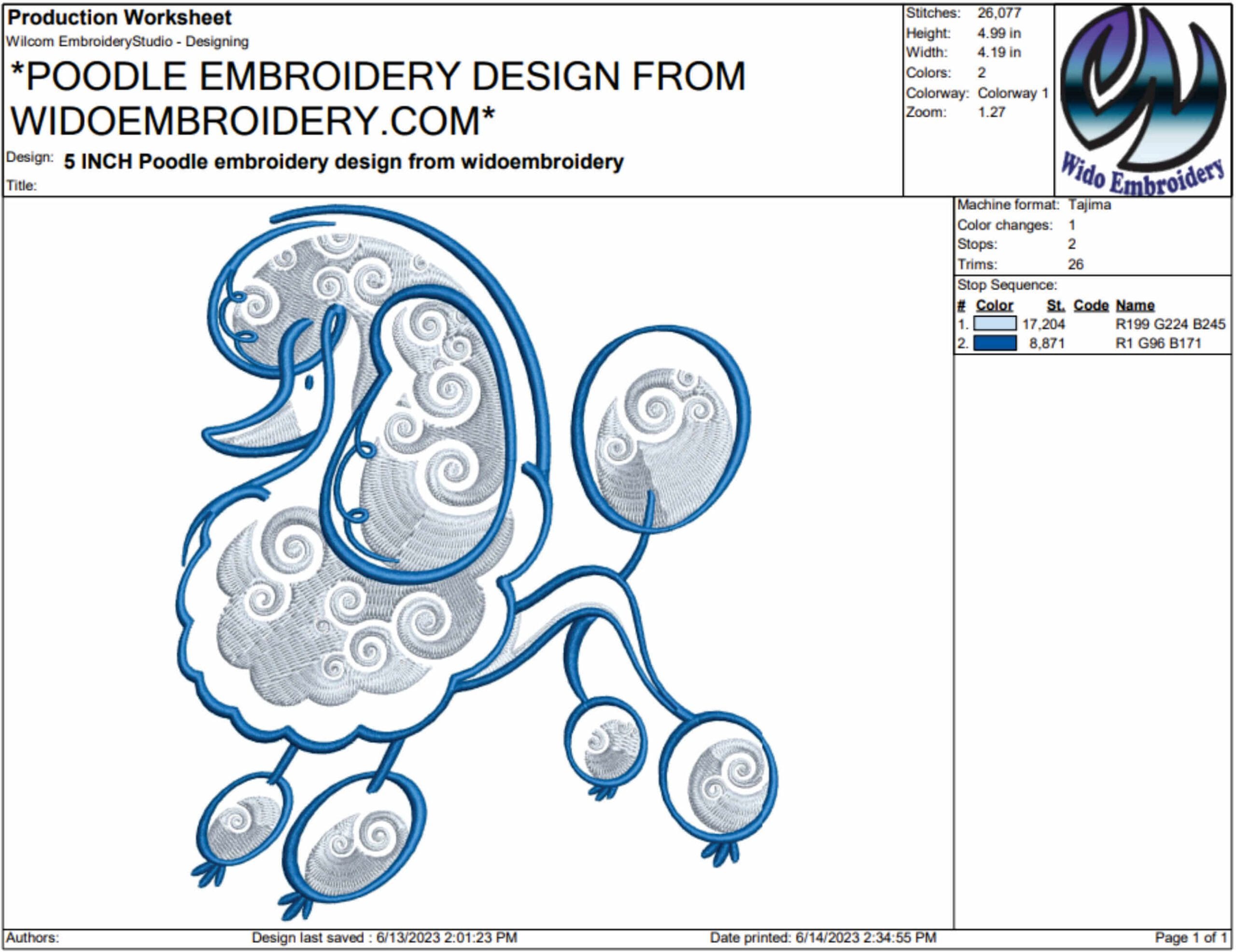Click the 'Name' column header
1236x952 pixels.
1135,306
